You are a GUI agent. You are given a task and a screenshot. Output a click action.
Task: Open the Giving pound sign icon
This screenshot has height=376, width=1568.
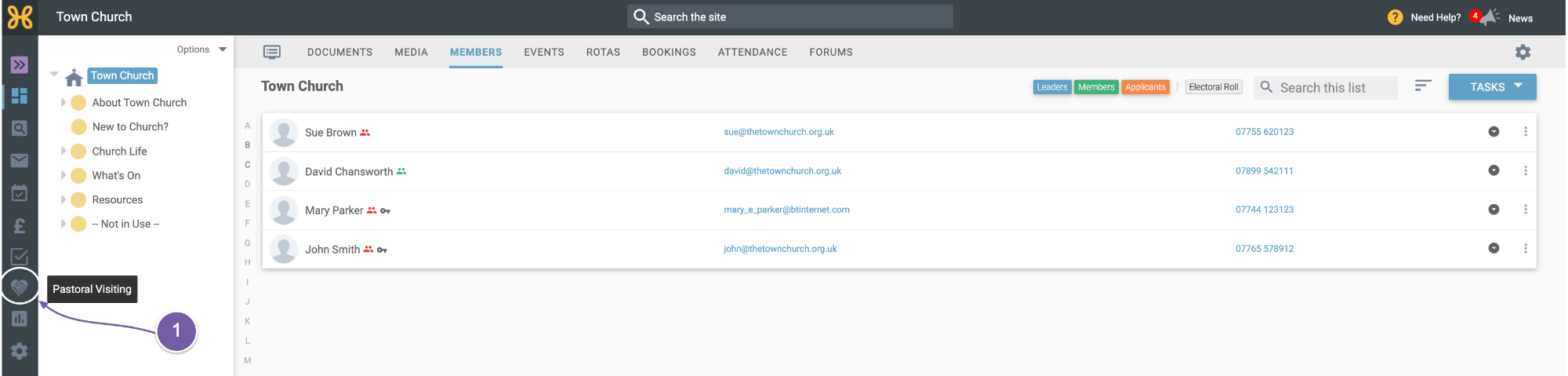point(20,226)
